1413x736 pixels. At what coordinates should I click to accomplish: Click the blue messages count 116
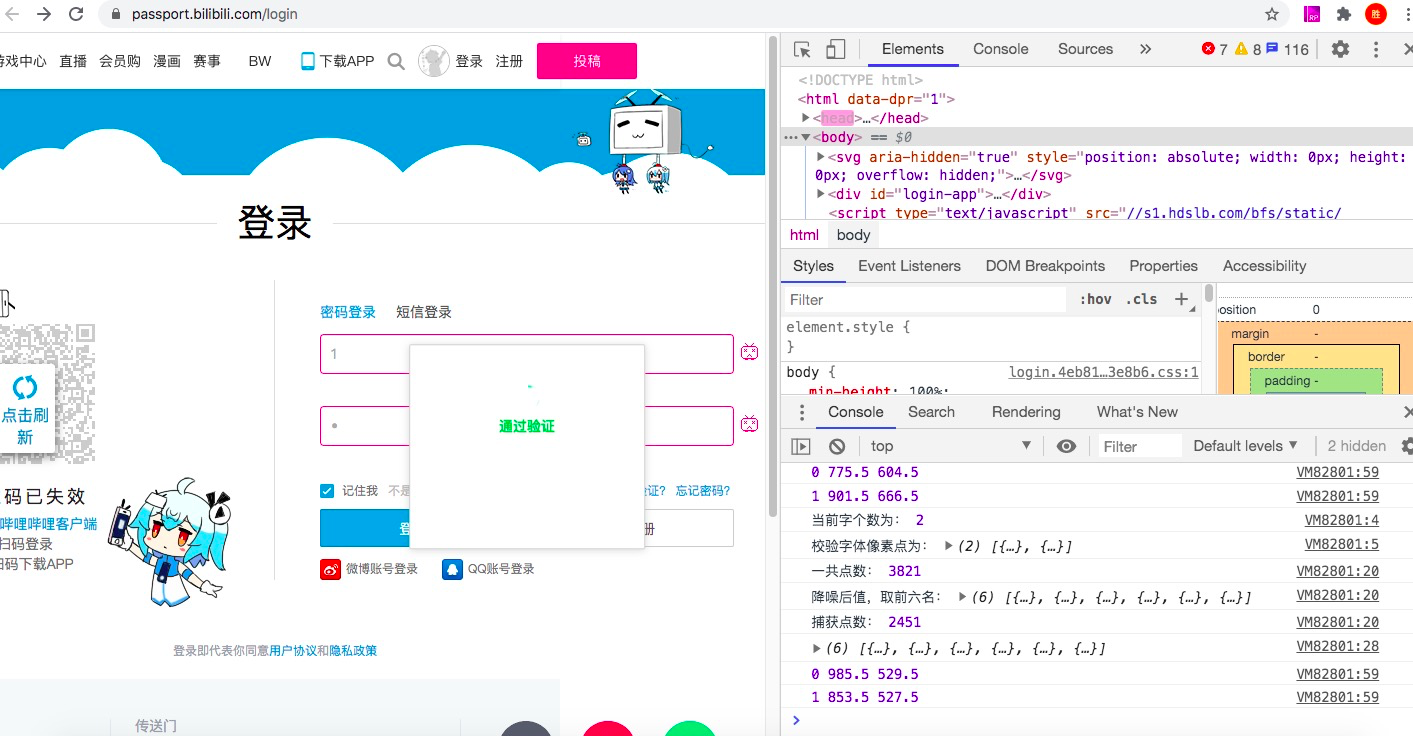click(1287, 49)
